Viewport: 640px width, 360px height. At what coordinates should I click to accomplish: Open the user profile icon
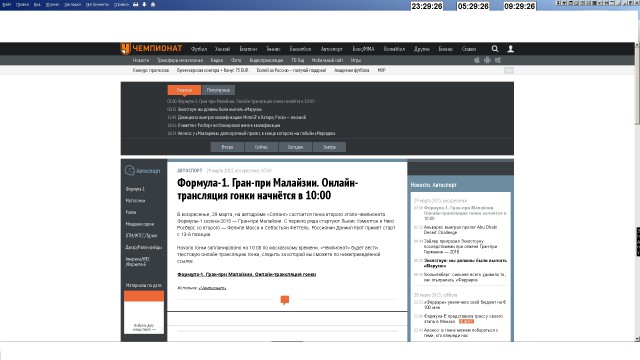(x=510, y=49)
